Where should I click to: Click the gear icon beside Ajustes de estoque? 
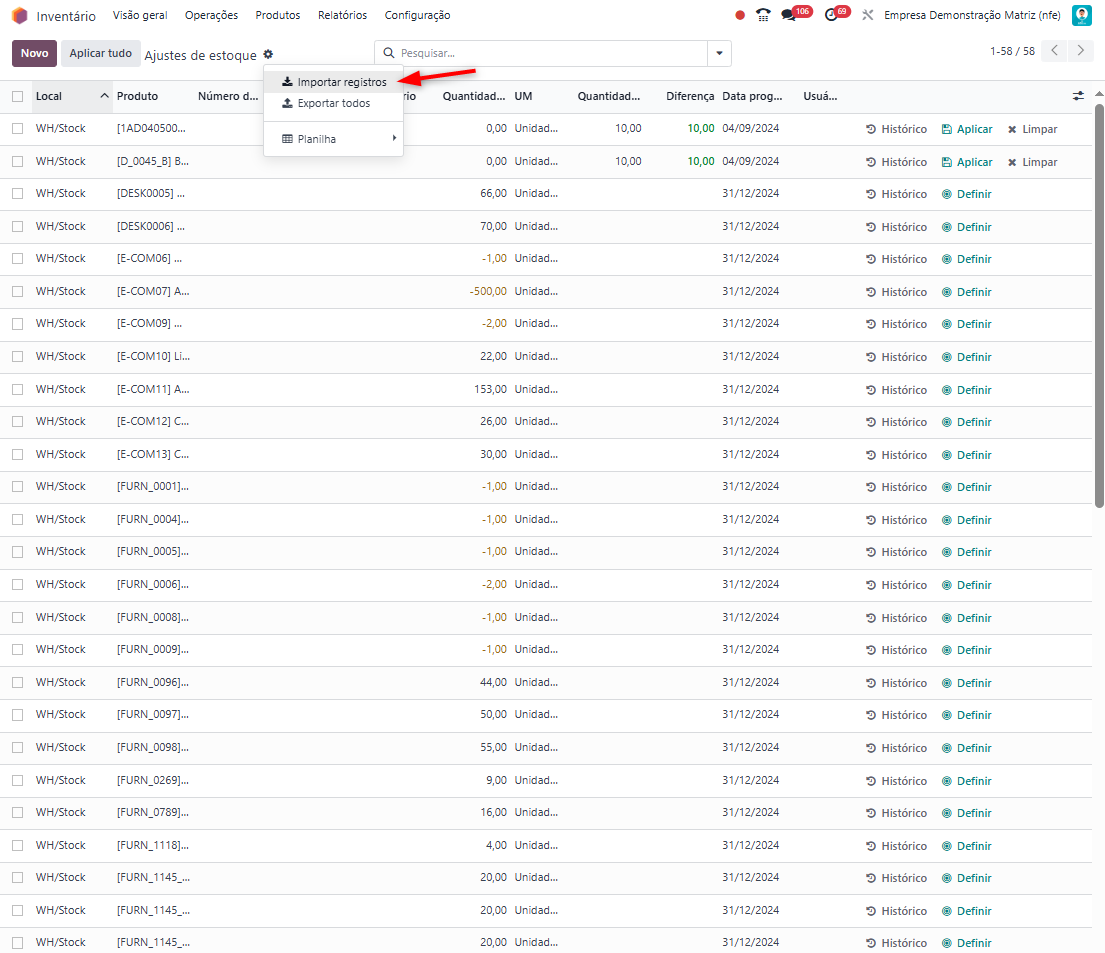(x=268, y=54)
